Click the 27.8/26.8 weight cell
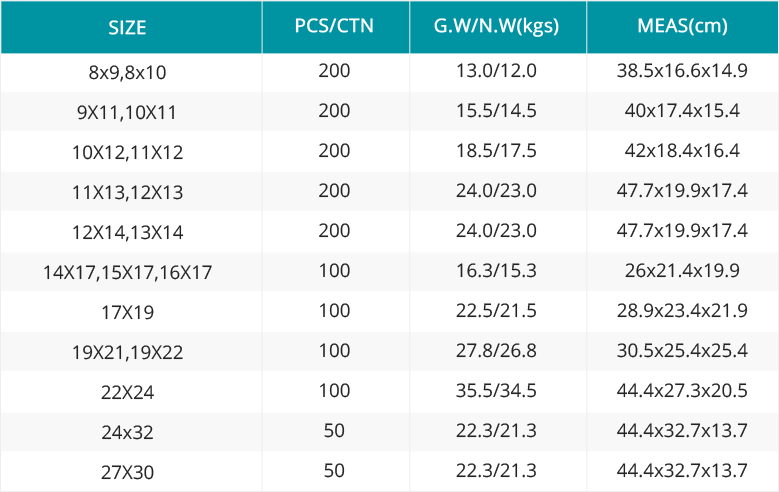This screenshot has height=492, width=779. click(496, 350)
